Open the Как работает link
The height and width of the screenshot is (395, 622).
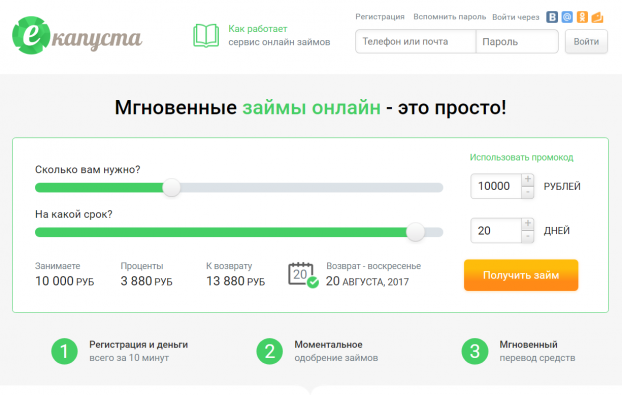(x=257, y=29)
